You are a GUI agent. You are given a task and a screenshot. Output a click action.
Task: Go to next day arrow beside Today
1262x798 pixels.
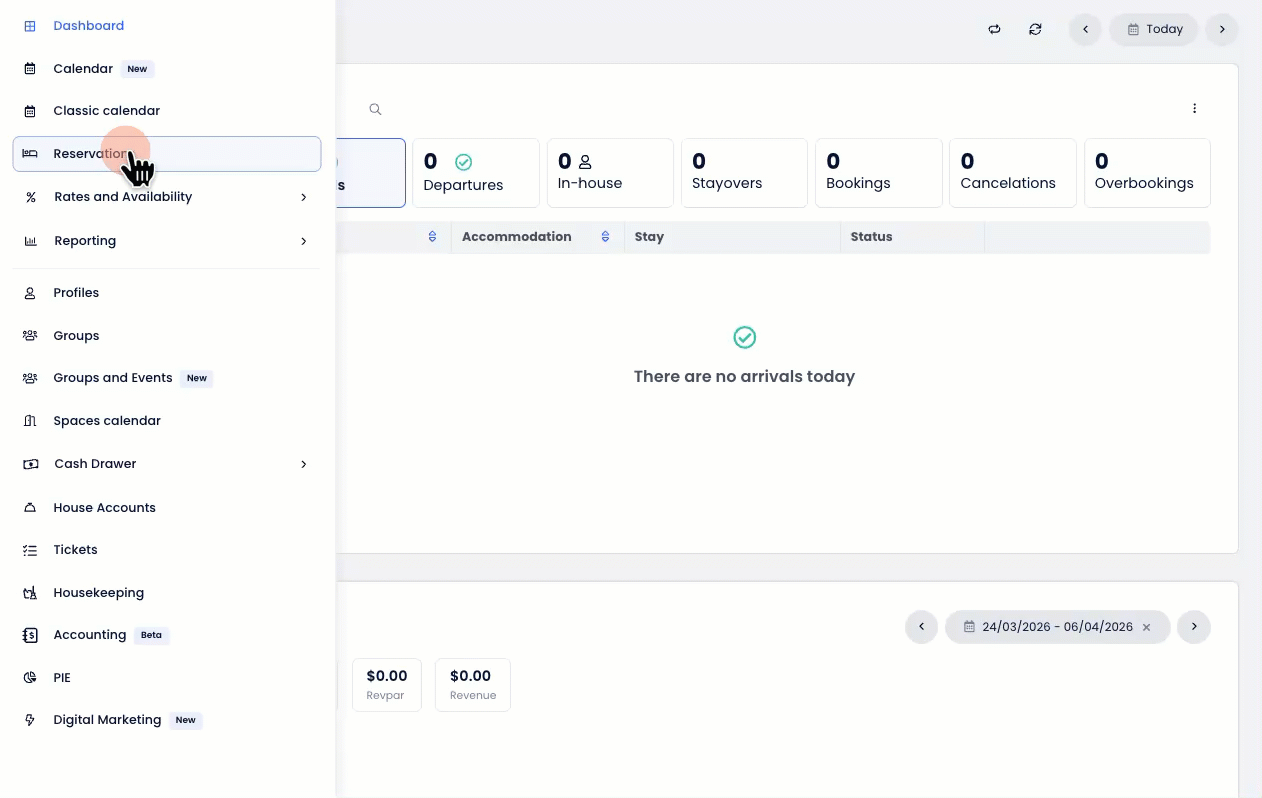[x=1221, y=30]
